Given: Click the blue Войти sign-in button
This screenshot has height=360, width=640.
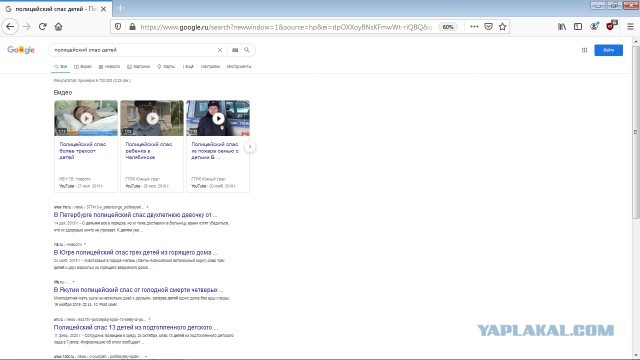Looking at the screenshot, I should tap(609, 50).
